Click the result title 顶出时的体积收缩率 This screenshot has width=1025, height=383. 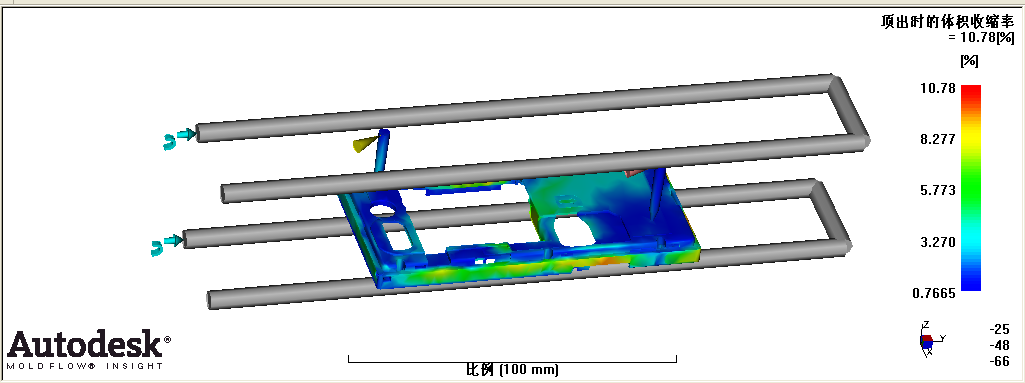pyautogui.click(x=948, y=21)
